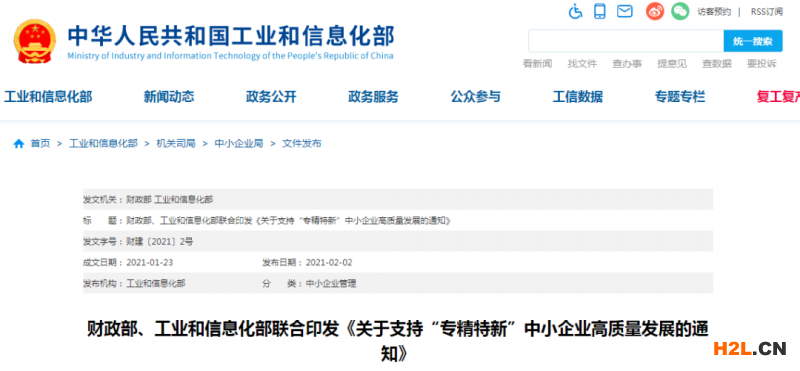Click the accessibility wheelchair icon
The height and width of the screenshot is (371, 800).
tap(576, 11)
